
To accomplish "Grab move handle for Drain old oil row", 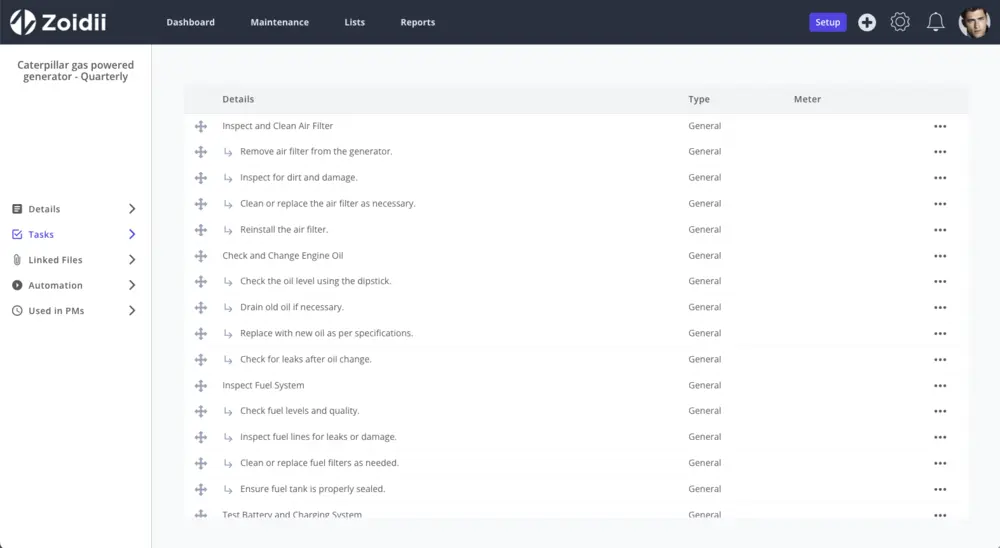I will 201,307.
